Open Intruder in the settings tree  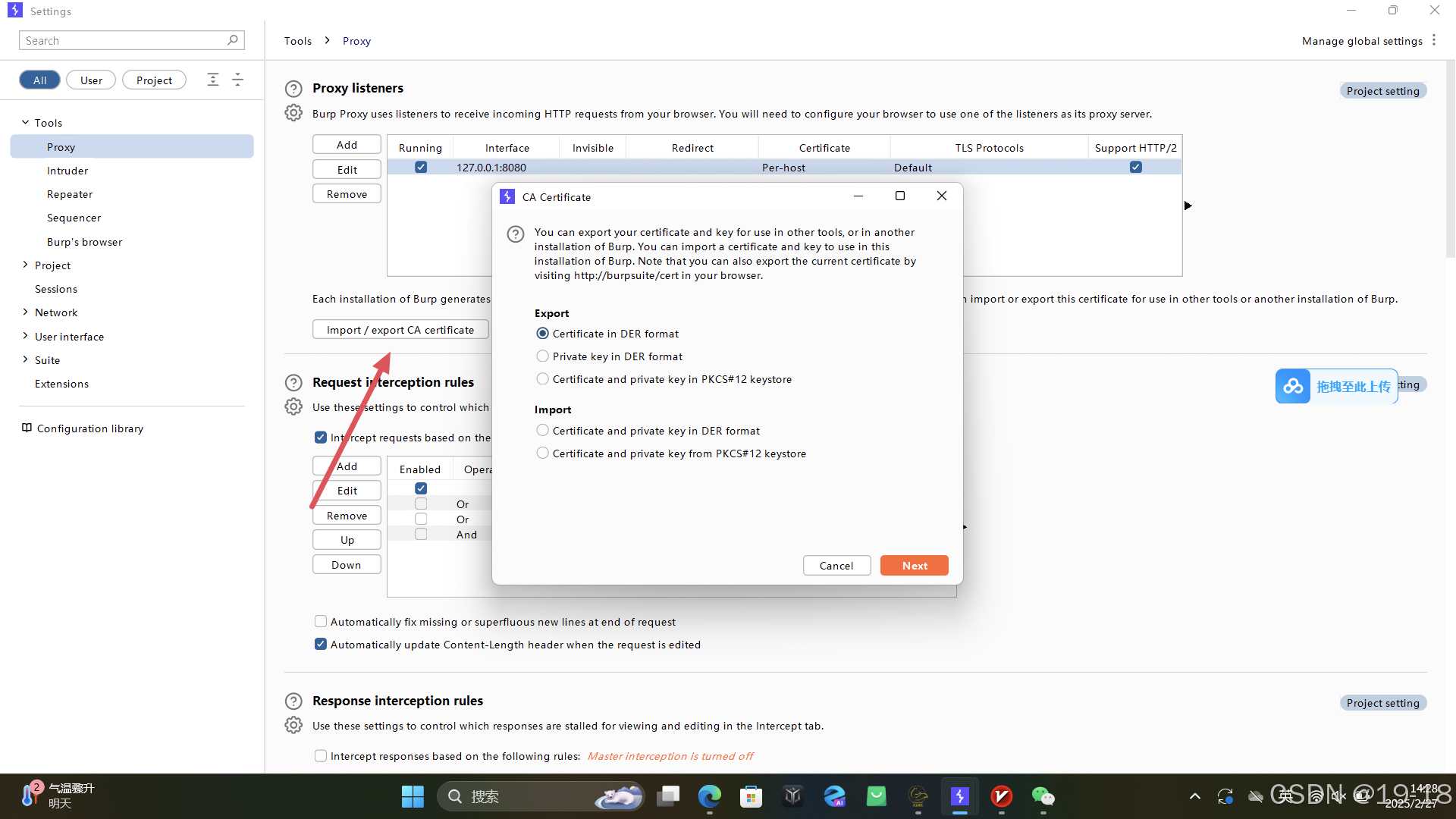click(x=67, y=171)
